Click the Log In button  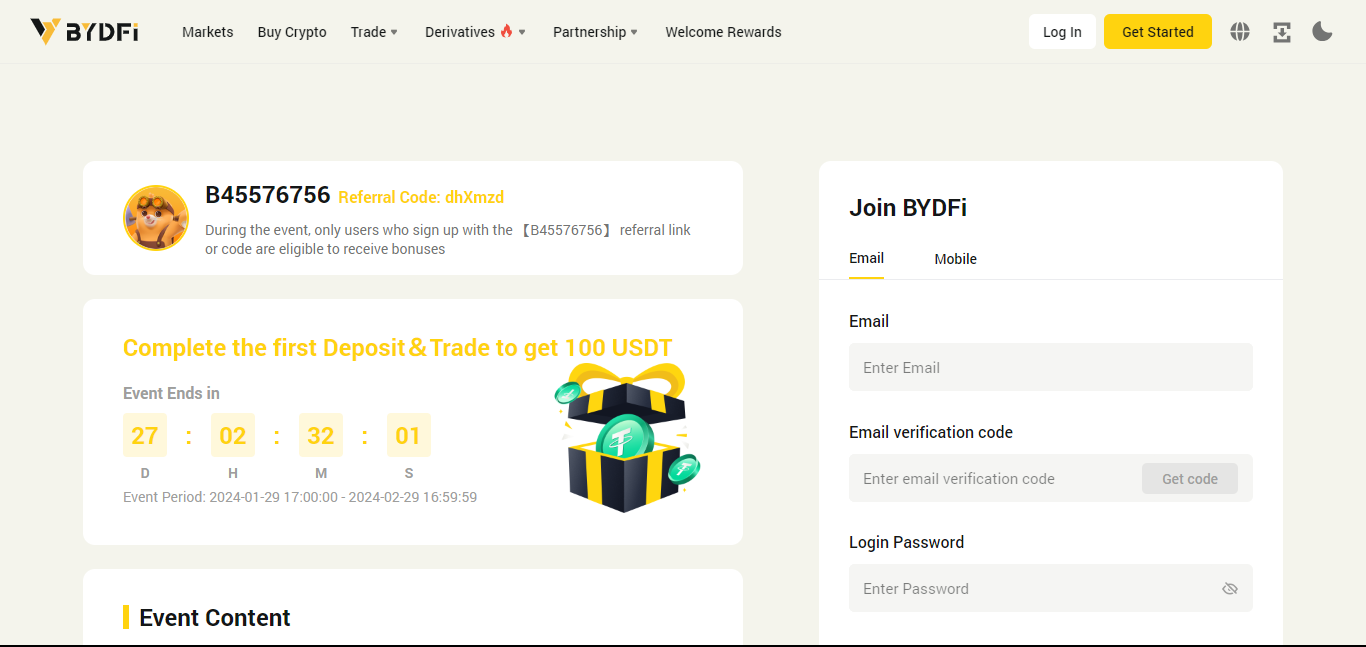pyautogui.click(x=1062, y=32)
